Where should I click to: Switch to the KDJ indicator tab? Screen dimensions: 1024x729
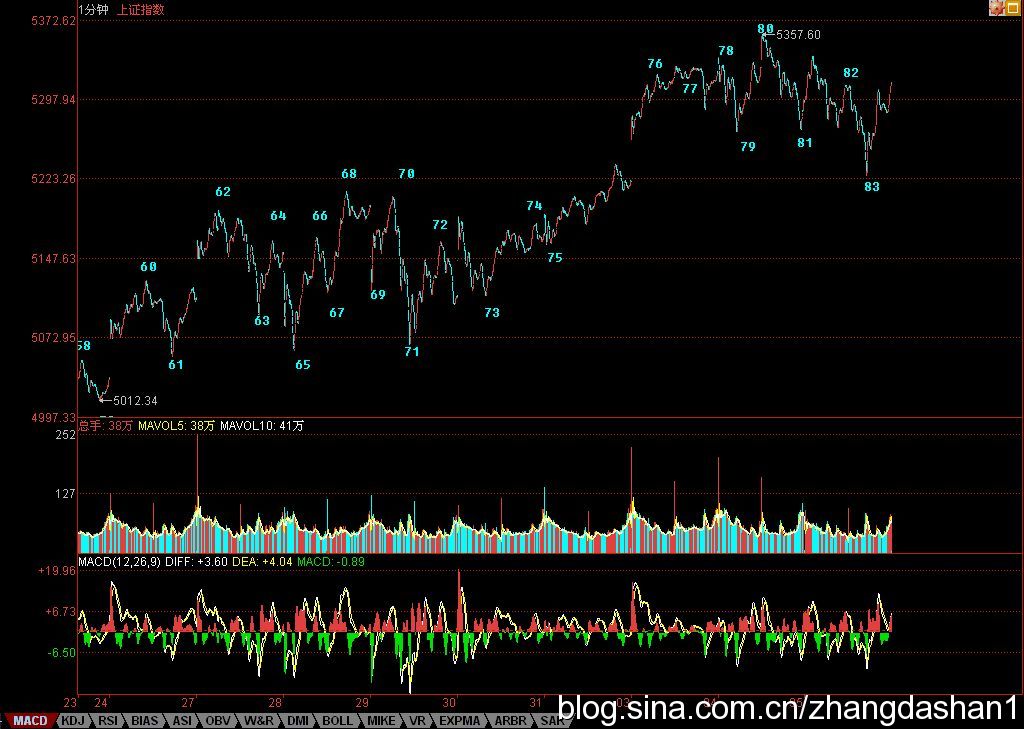pos(72,720)
